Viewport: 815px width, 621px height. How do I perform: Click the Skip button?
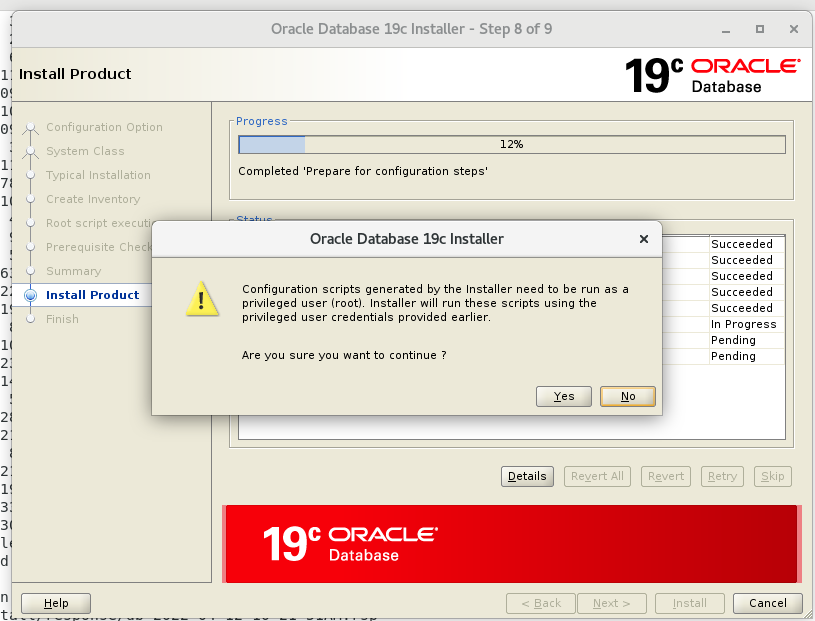(x=772, y=476)
